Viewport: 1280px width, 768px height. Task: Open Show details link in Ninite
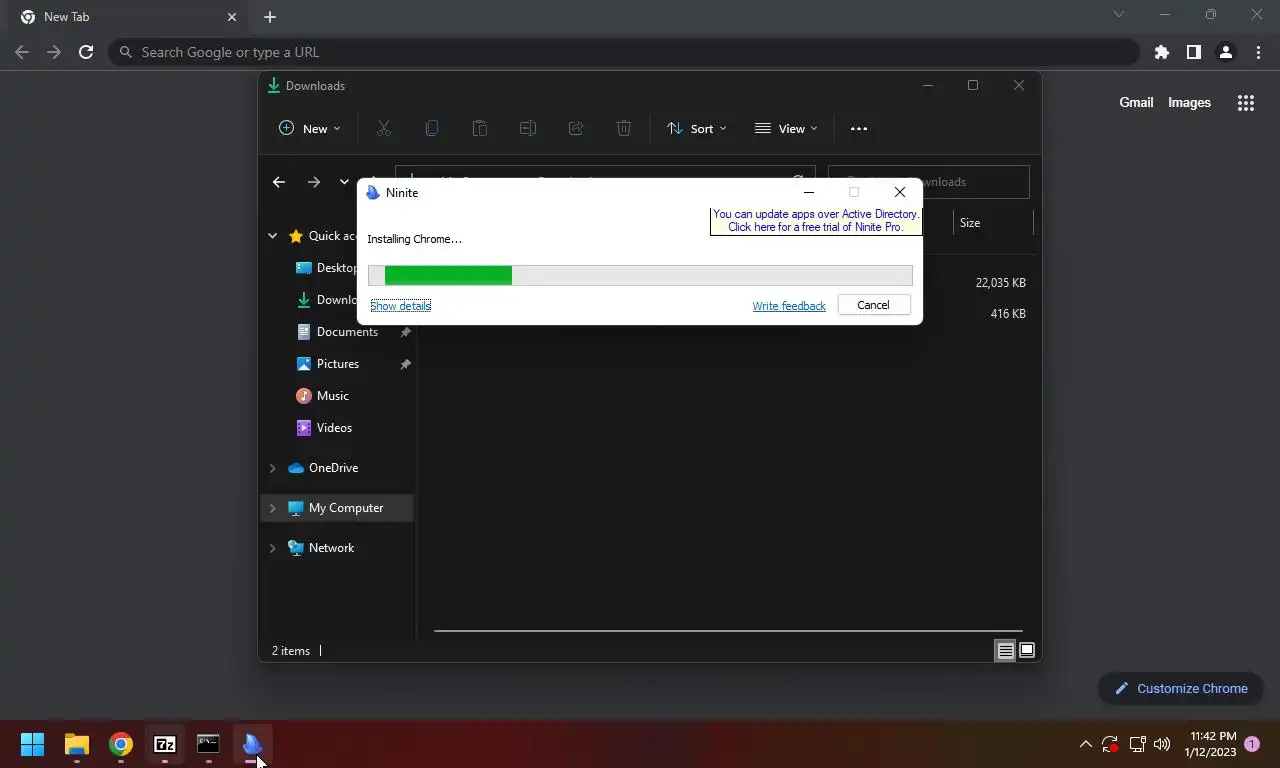tap(400, 305)
